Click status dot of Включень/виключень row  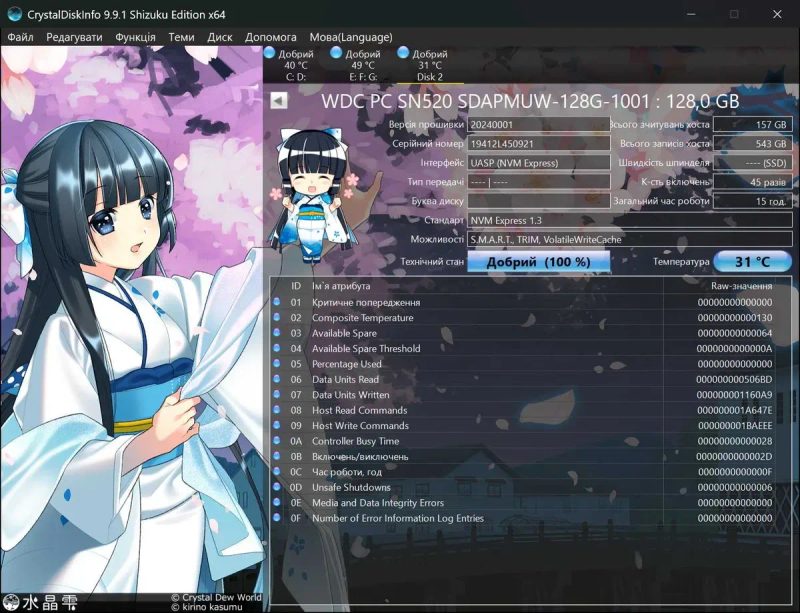277,456
